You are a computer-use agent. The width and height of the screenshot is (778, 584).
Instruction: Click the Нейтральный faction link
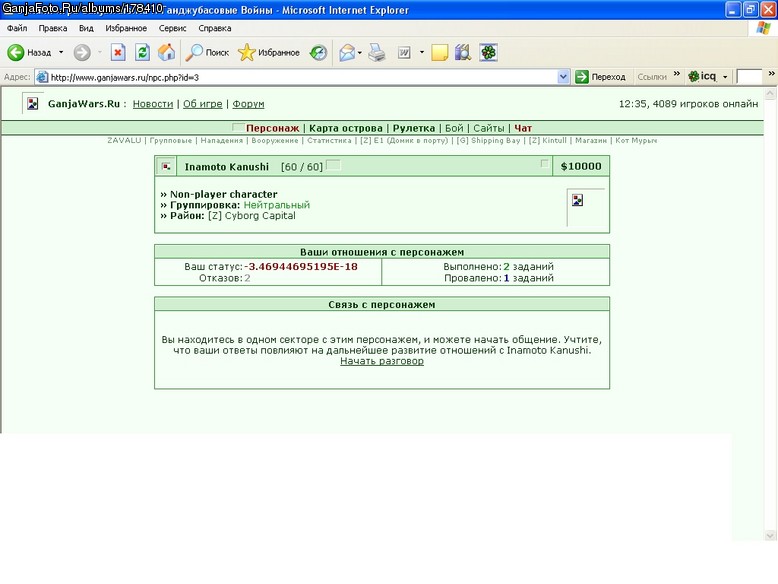tap(276, 205)
